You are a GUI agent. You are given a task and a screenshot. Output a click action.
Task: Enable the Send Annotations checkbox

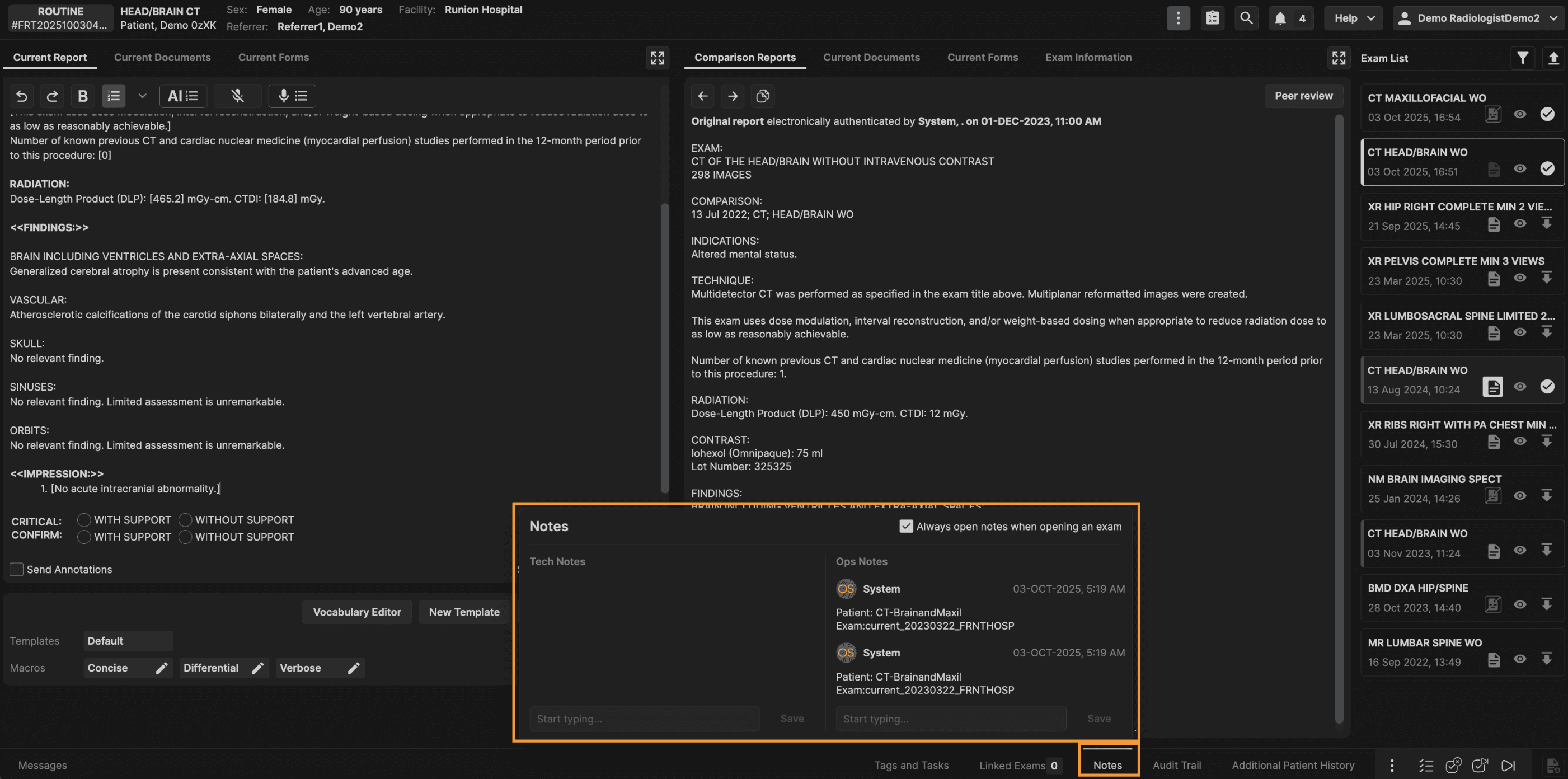16,569
